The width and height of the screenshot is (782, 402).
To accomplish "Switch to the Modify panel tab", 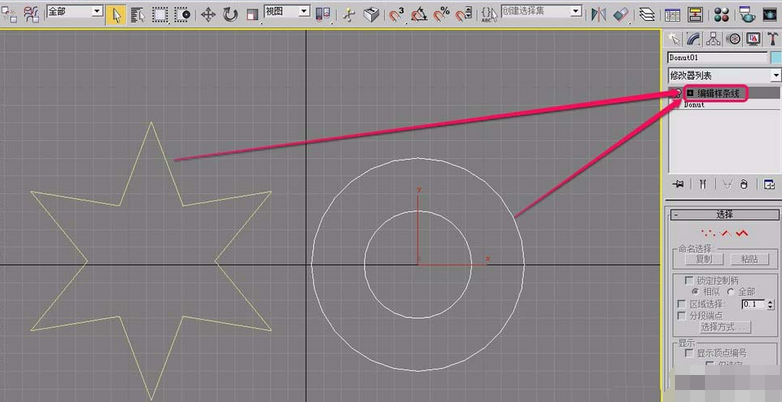I will [694, 39].
